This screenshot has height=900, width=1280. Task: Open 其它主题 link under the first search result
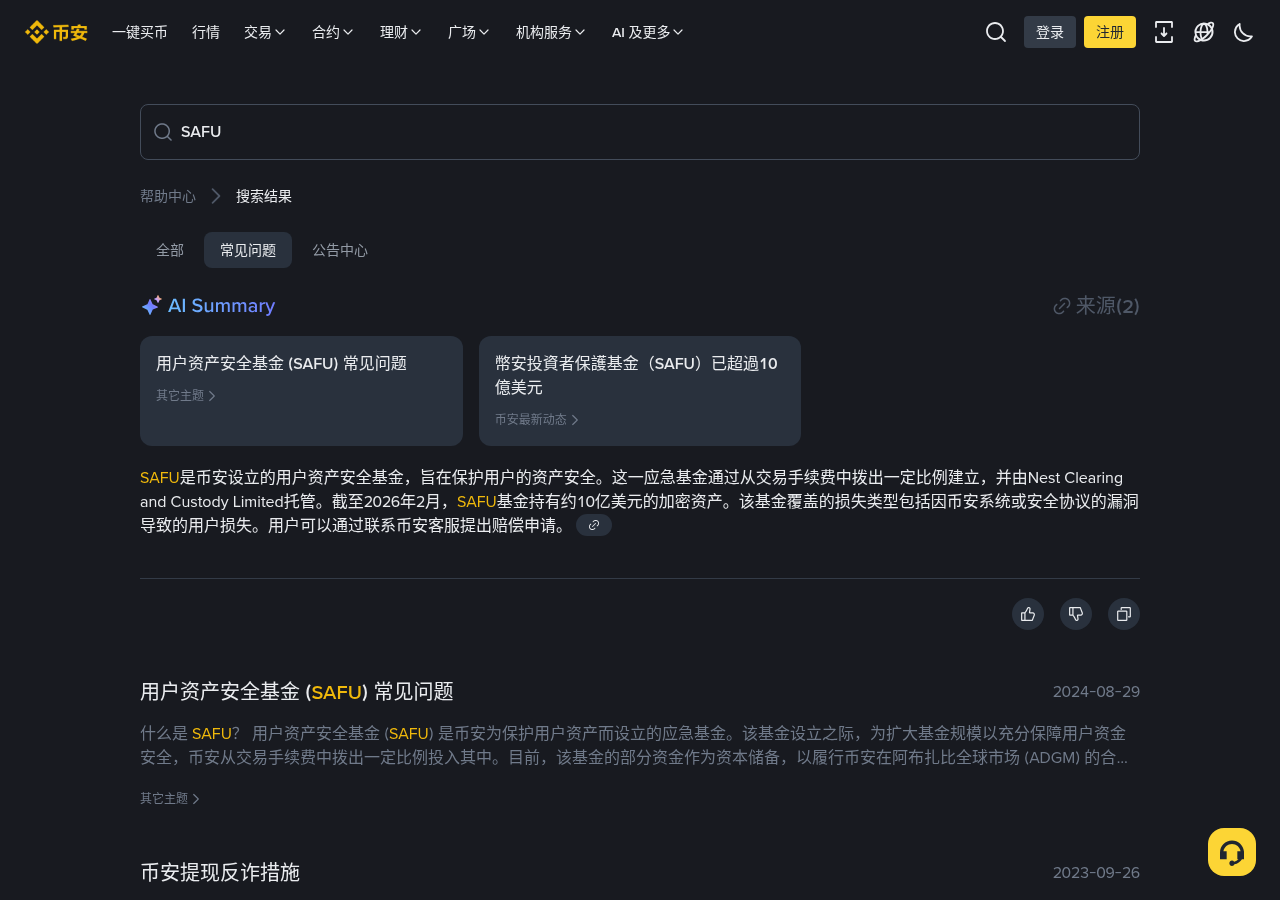[170, 798]
